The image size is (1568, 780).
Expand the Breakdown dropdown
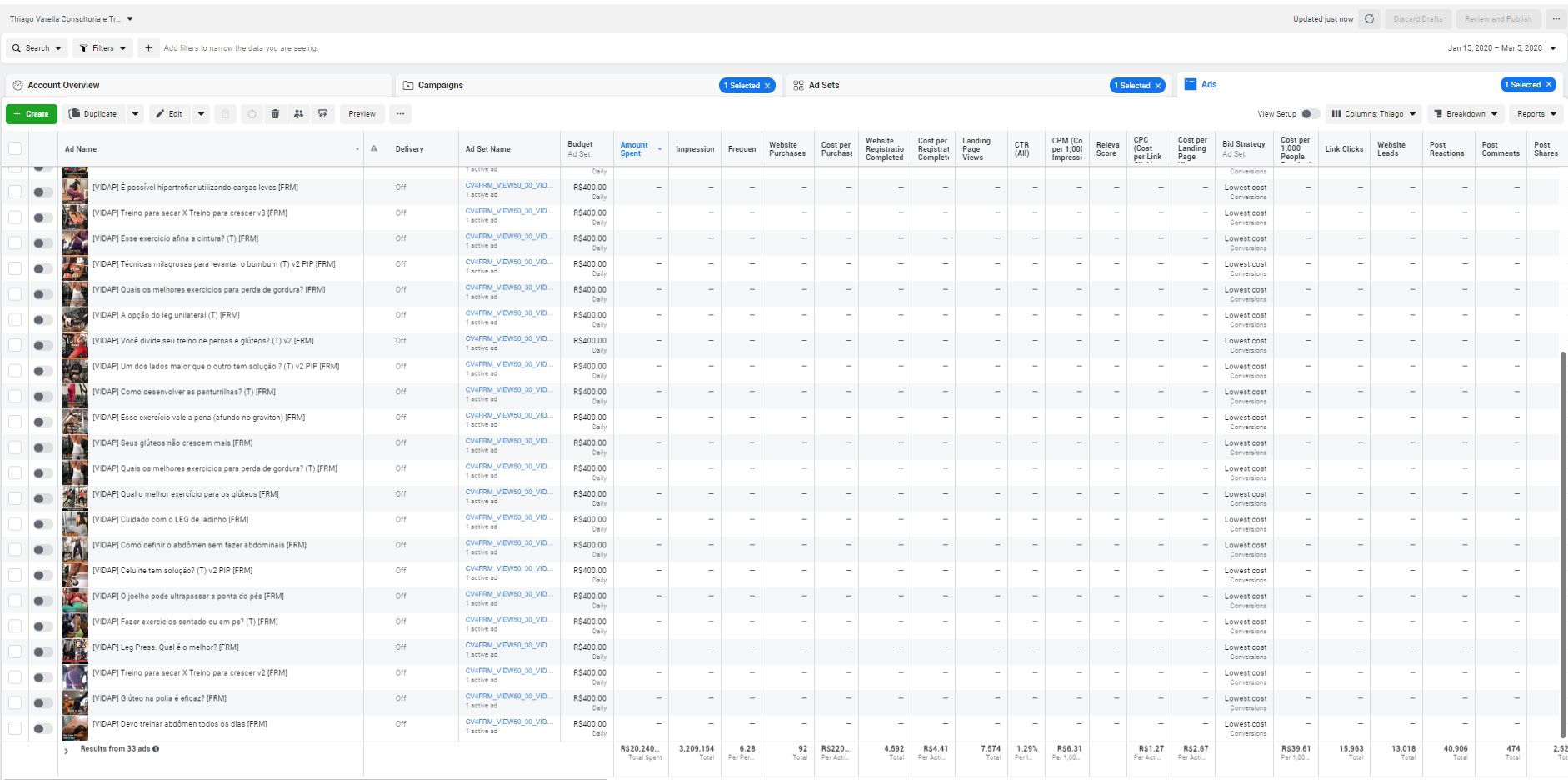coord(1466,114)
